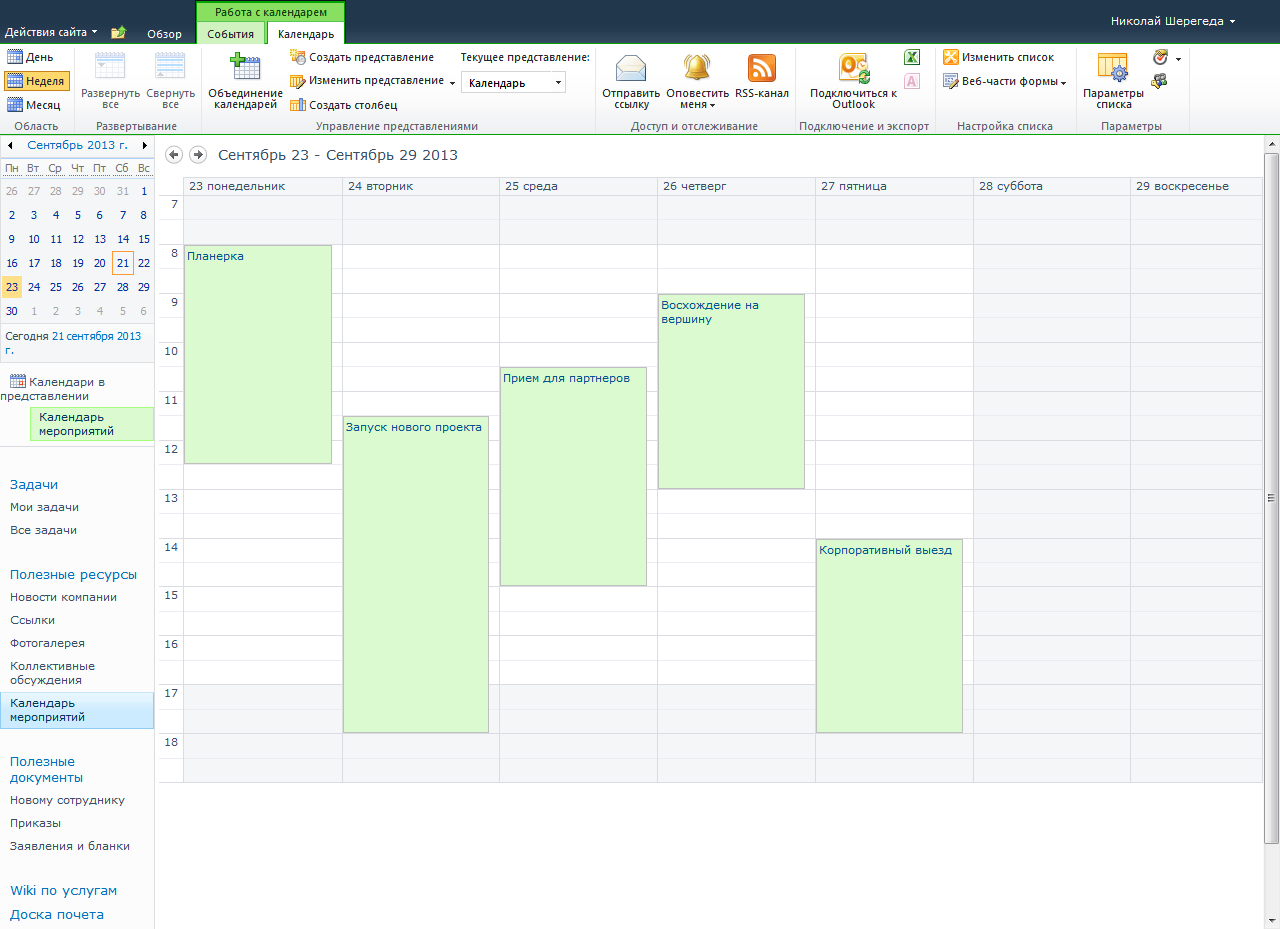
Task: Show previous month in mini calendar
Action: tap(10, 146)
